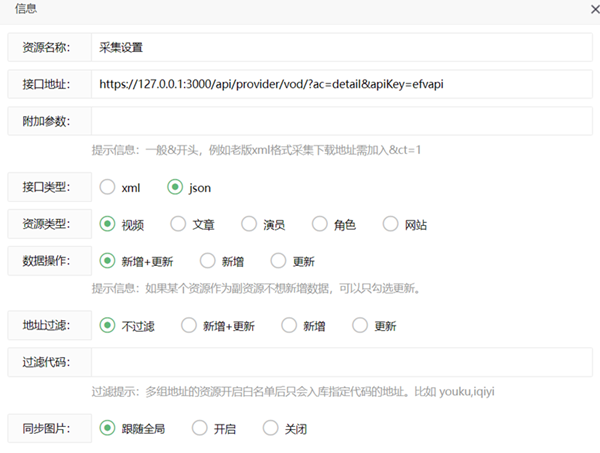600x453 pixels.
Task: Focus the 接口地址 URL field
Action: click(341, 85)
